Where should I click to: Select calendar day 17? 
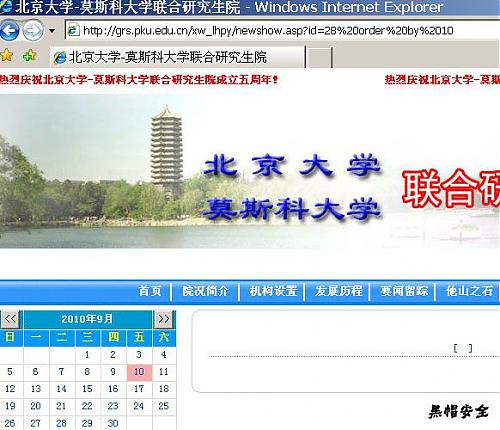pyautogui.click(x=139, y=389)
